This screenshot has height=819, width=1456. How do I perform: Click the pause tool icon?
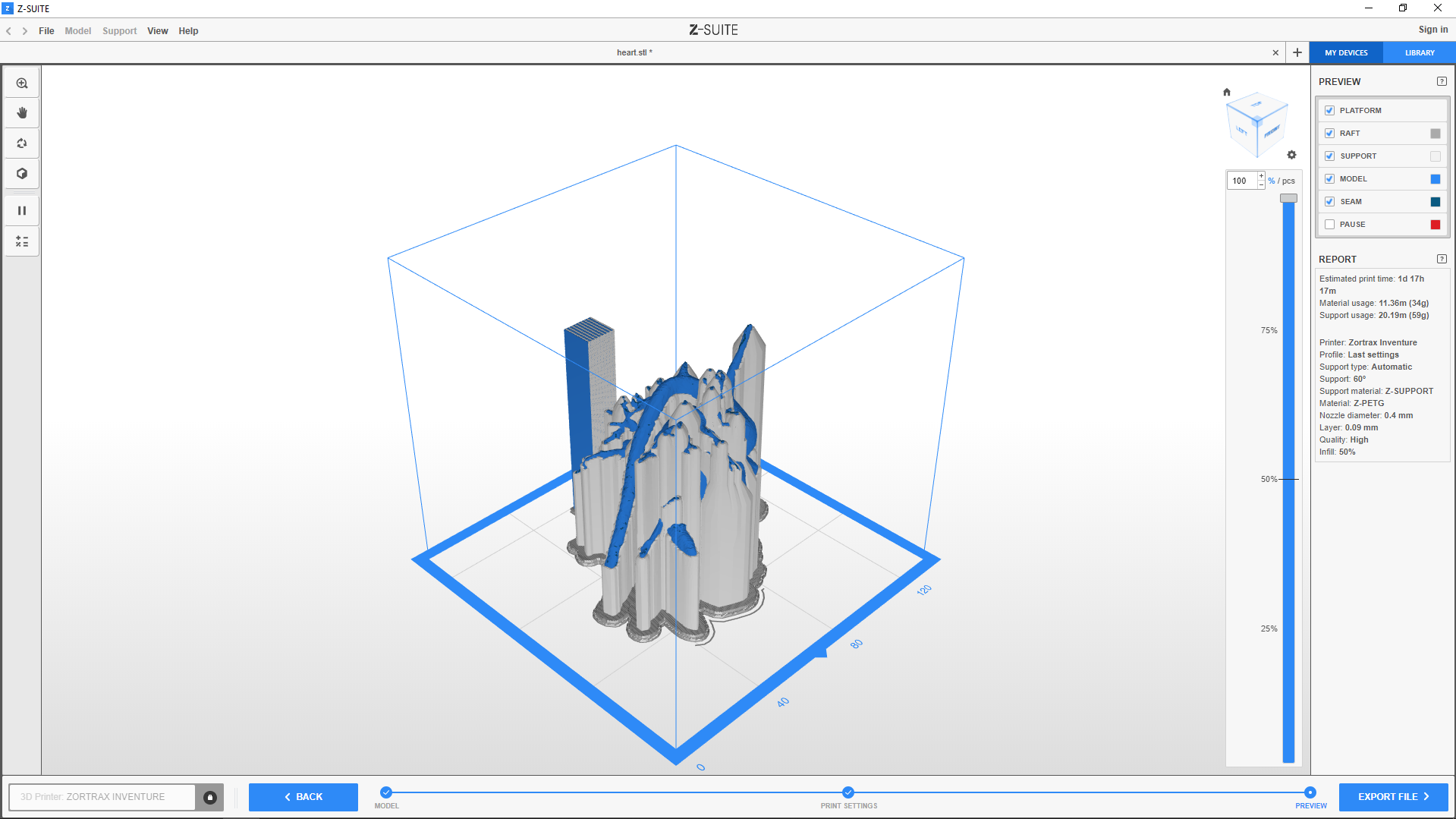point(22,211)
